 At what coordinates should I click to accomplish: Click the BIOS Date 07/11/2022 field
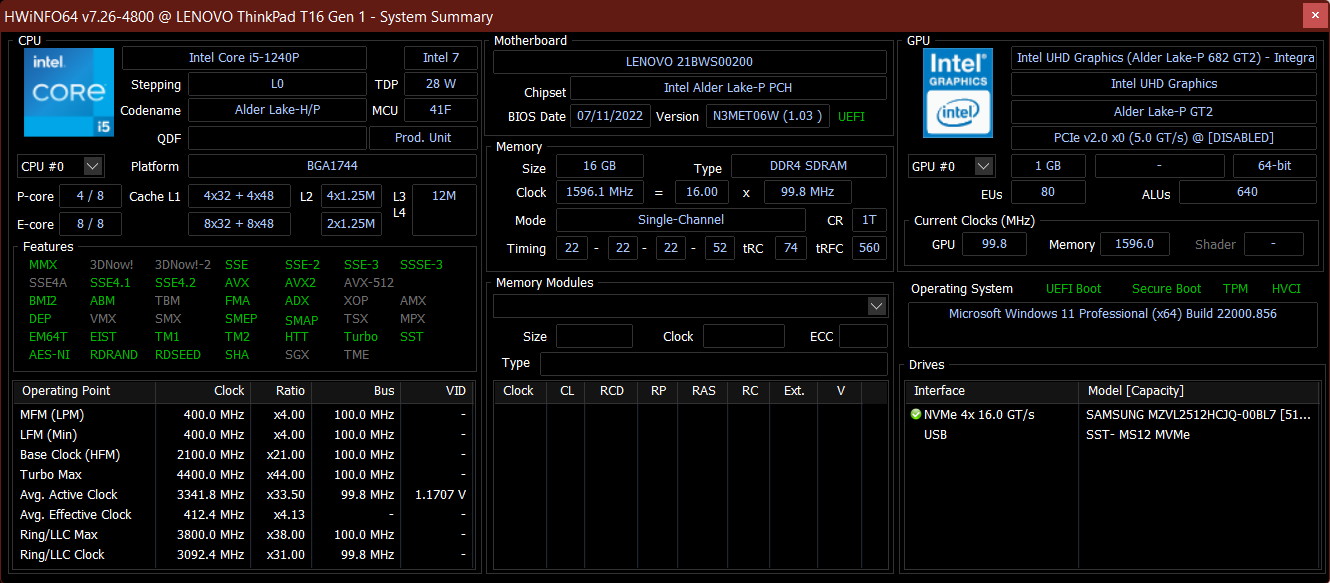[x=611, y=116]
